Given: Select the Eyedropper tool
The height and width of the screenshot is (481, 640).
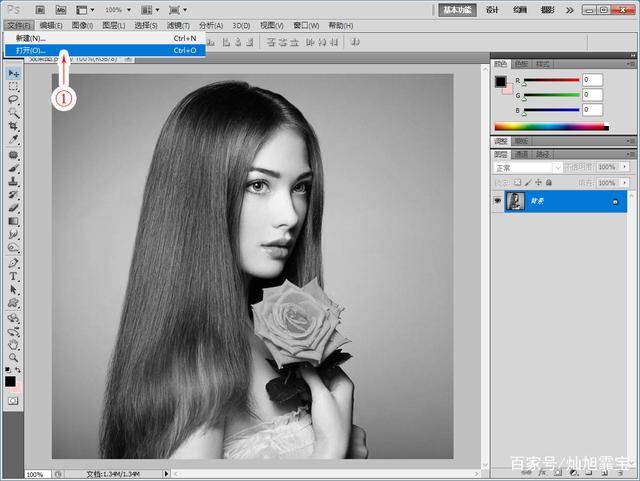Looking at the screenshot, I should [13, 140].
